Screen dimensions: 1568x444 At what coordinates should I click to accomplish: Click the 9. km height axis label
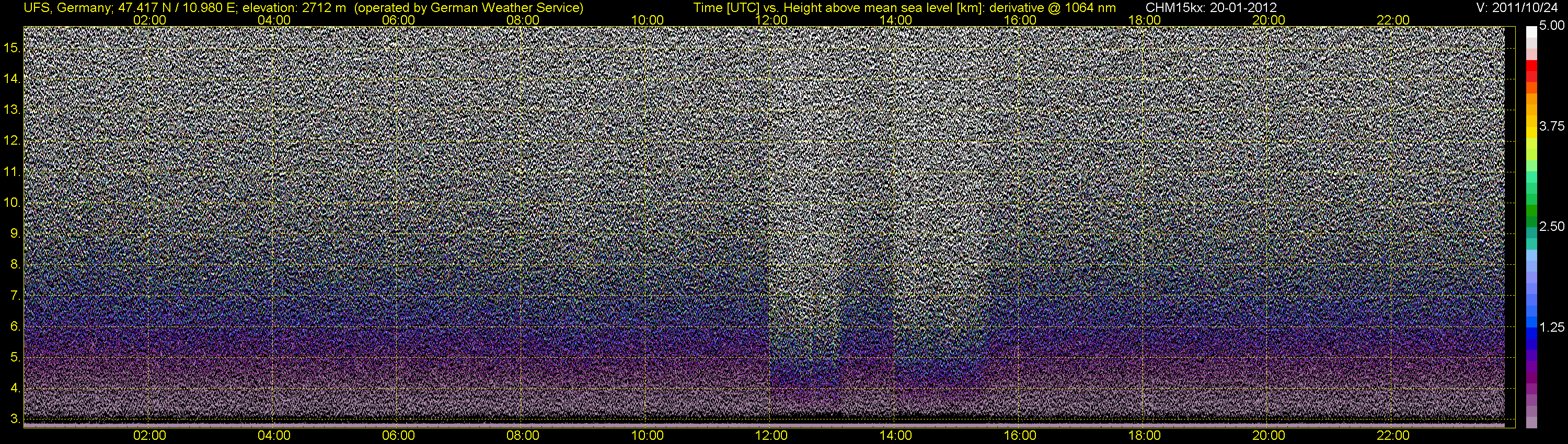tap(16, 233)
